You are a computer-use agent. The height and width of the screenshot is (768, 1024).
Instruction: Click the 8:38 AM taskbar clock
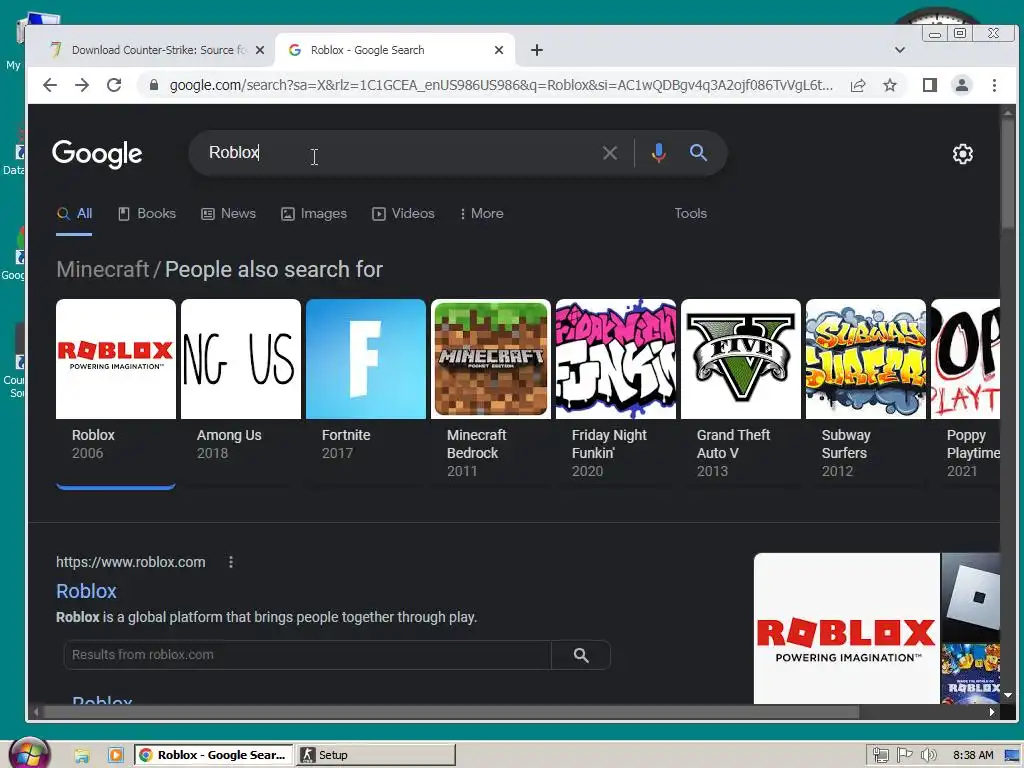point(973,756)
